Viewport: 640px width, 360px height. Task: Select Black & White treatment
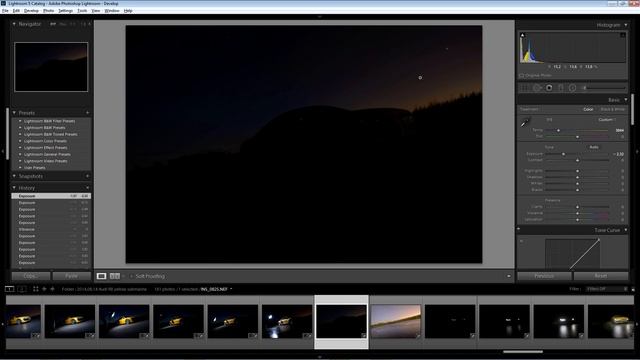click(613, 109)
